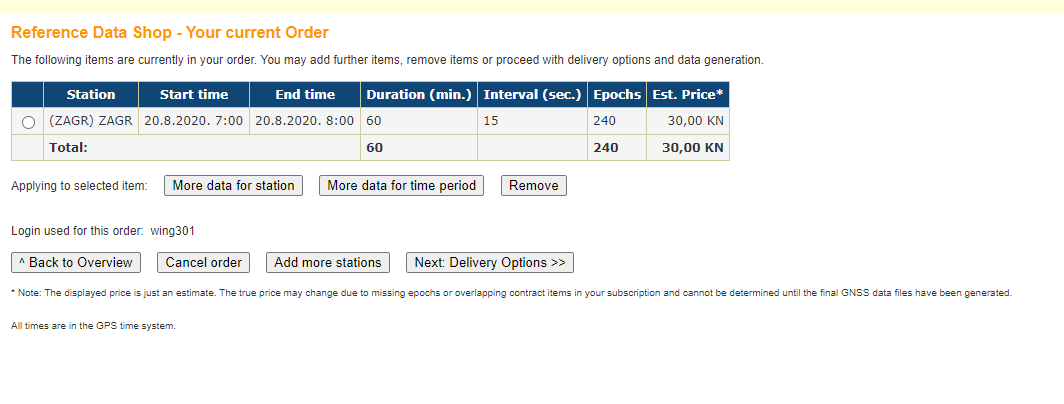Click the Est. Price* column header

(688, 95)
